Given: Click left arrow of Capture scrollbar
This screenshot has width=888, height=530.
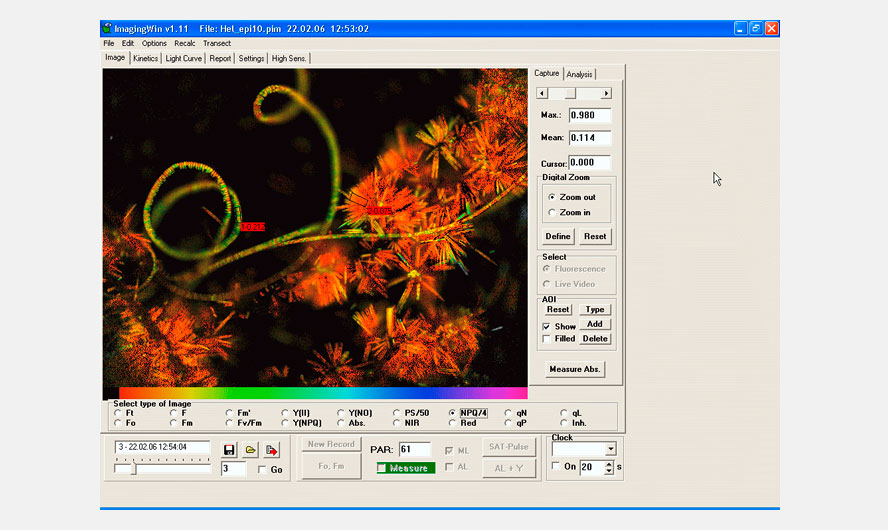Looking at the screenshot, I should point(542,94).
